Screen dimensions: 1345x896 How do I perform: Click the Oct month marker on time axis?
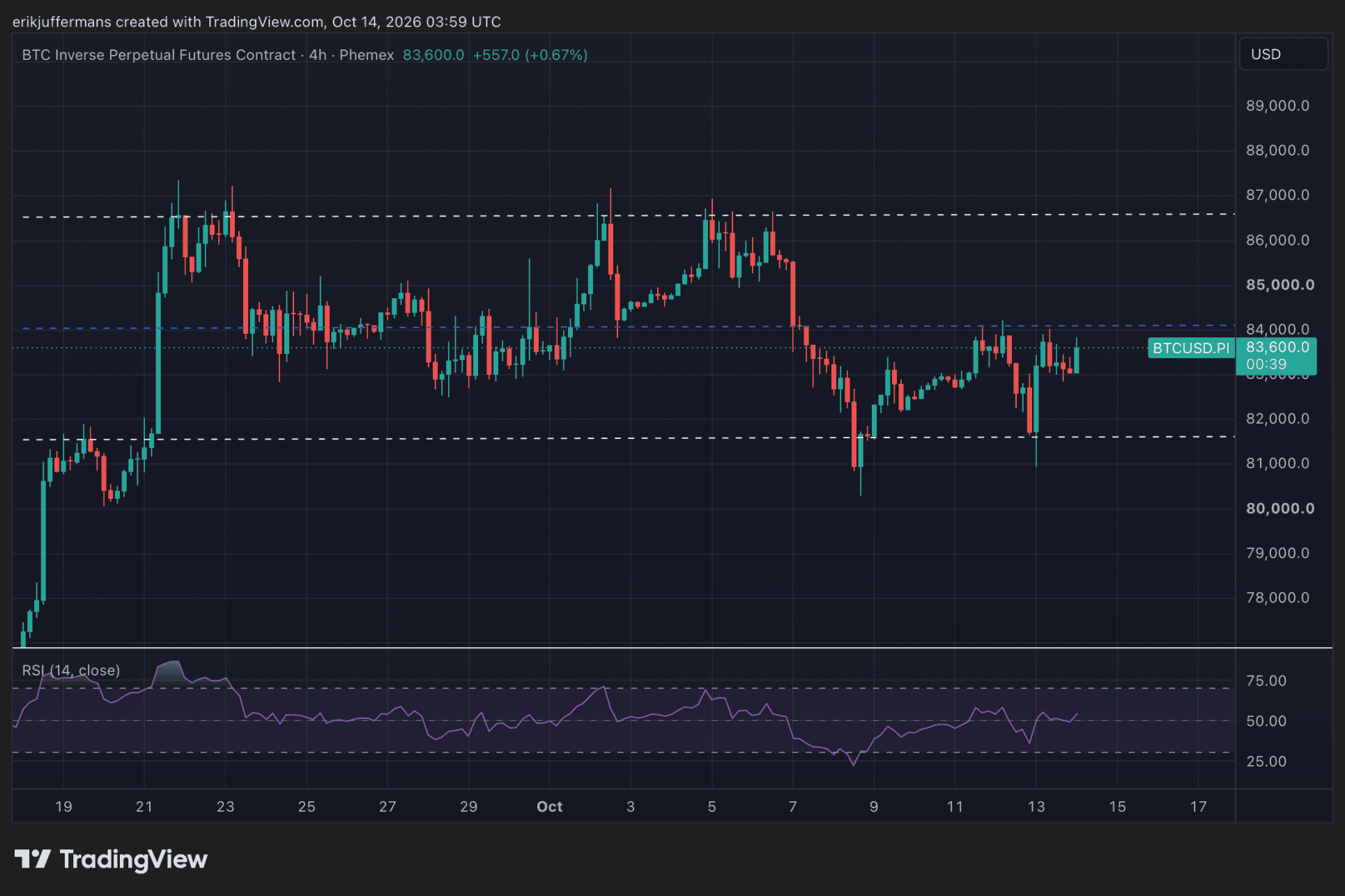coord(549,807)
